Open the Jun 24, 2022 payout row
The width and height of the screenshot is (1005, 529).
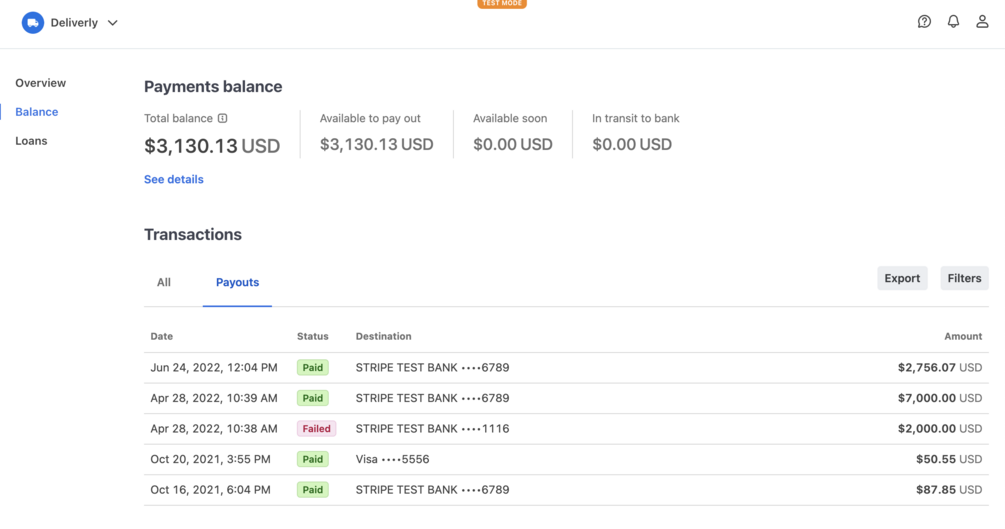click(566, 367)
